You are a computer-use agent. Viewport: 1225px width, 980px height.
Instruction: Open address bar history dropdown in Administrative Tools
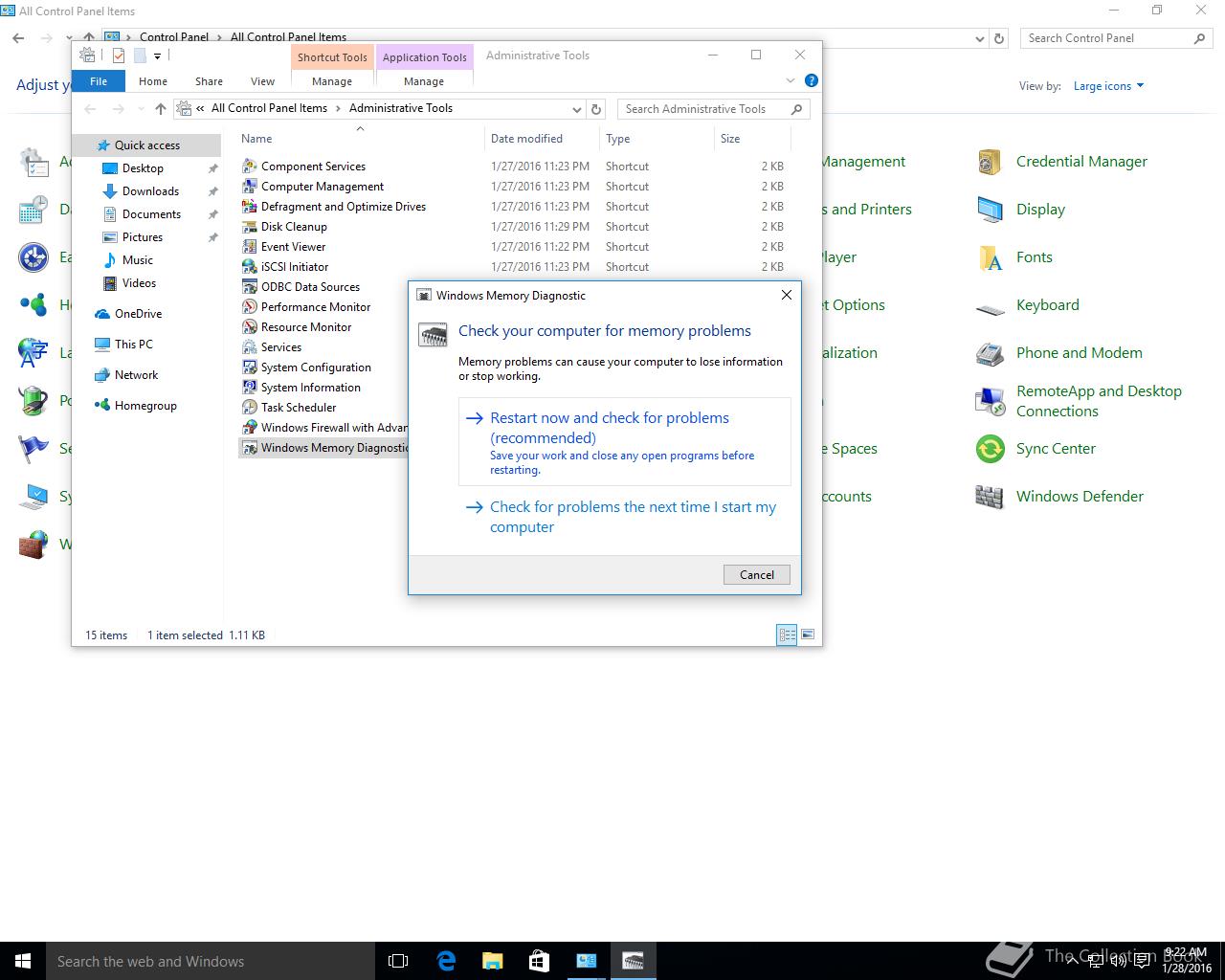pos(576,109)
